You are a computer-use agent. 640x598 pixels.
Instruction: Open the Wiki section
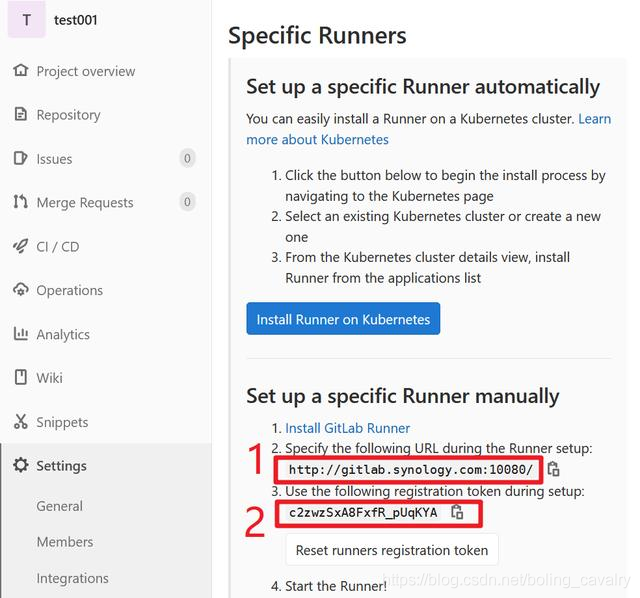49,378
